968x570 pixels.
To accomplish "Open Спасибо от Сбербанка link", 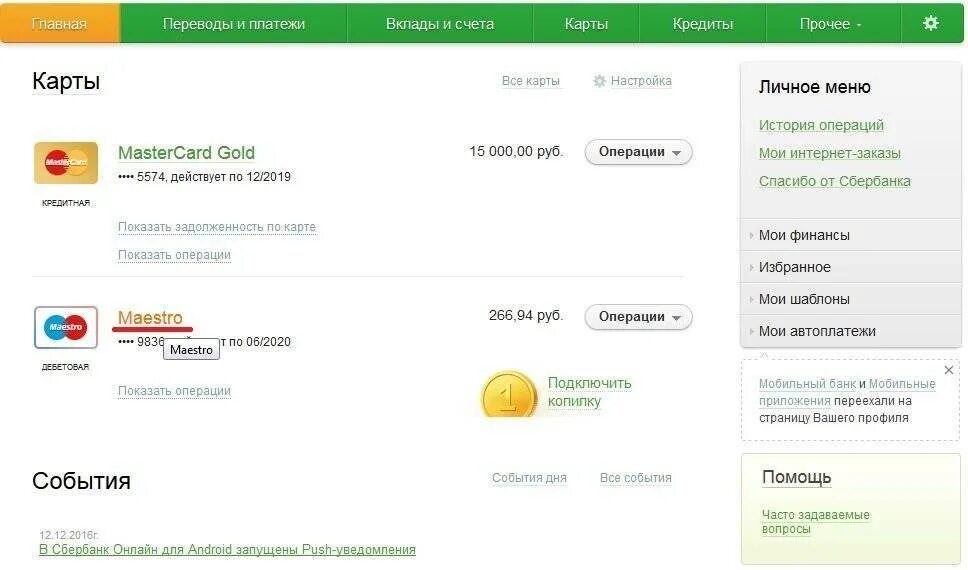I will (x=835, y=181).
